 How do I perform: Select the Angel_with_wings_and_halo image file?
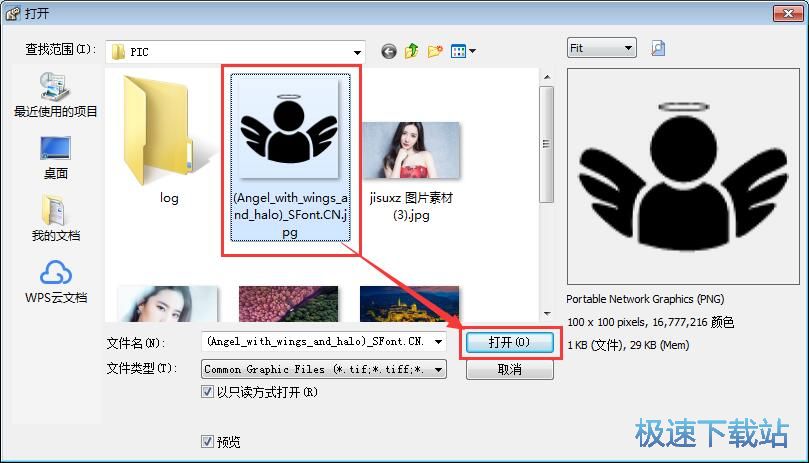[290, 157]
